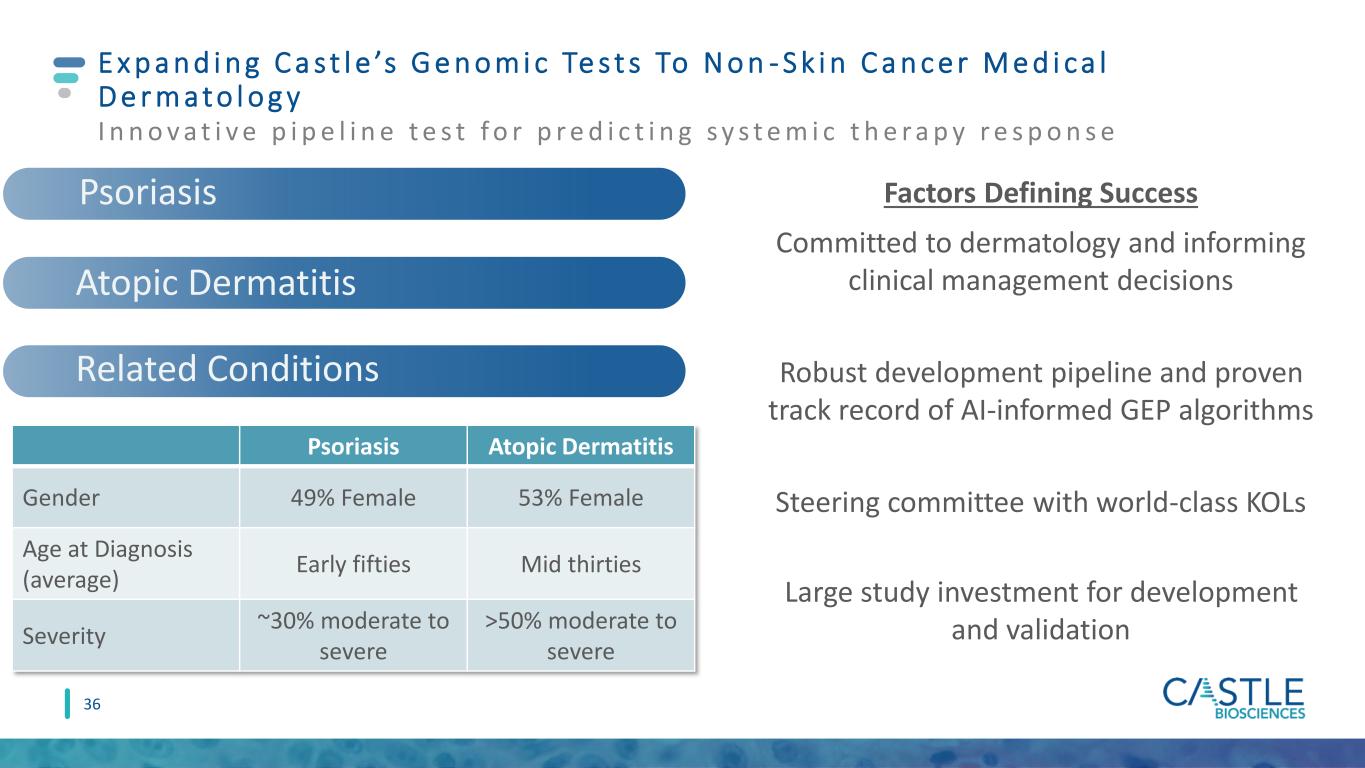Viewport: 1365px width, 768px height.
Task: Click the Age at Diagnosis row label
Action: [x=126, y=564]
